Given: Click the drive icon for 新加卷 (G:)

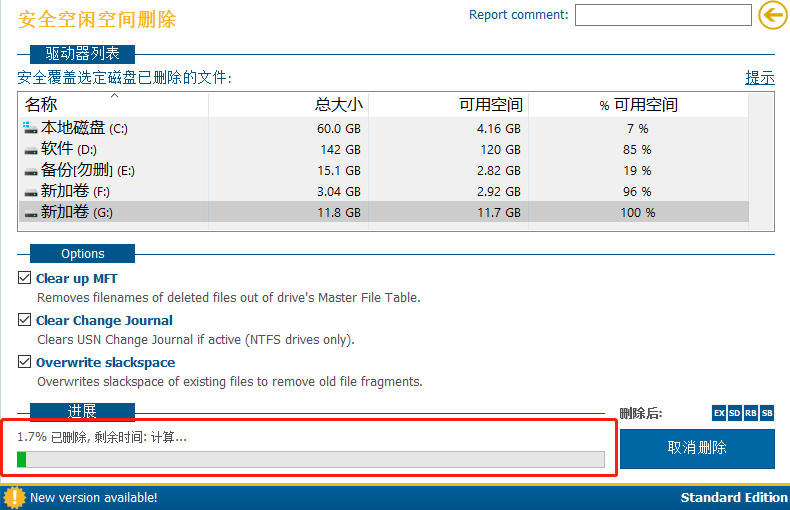Looking at the screenshot, I should (31, 214).
